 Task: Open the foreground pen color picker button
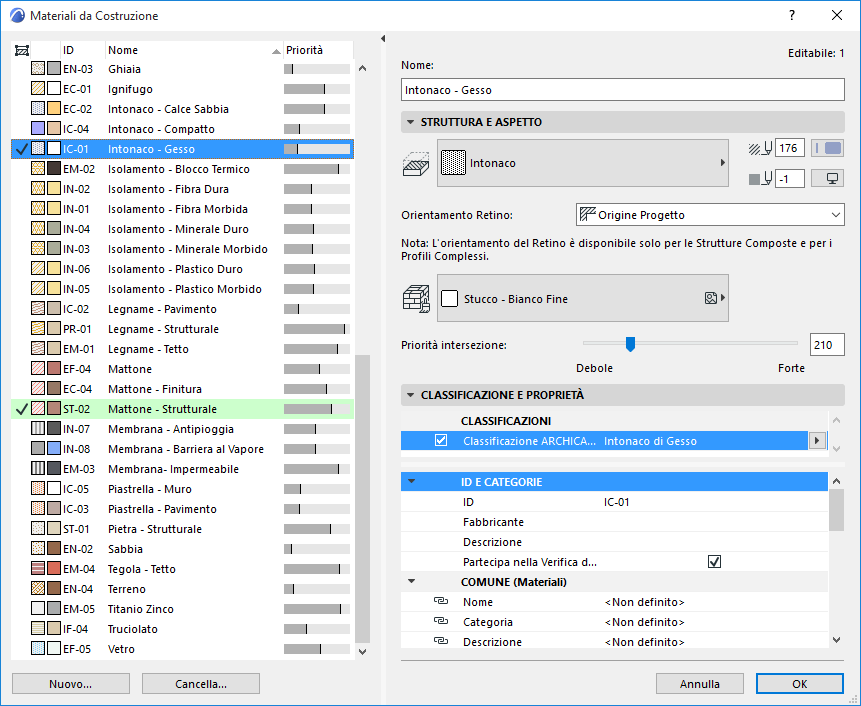click(828, 148)
